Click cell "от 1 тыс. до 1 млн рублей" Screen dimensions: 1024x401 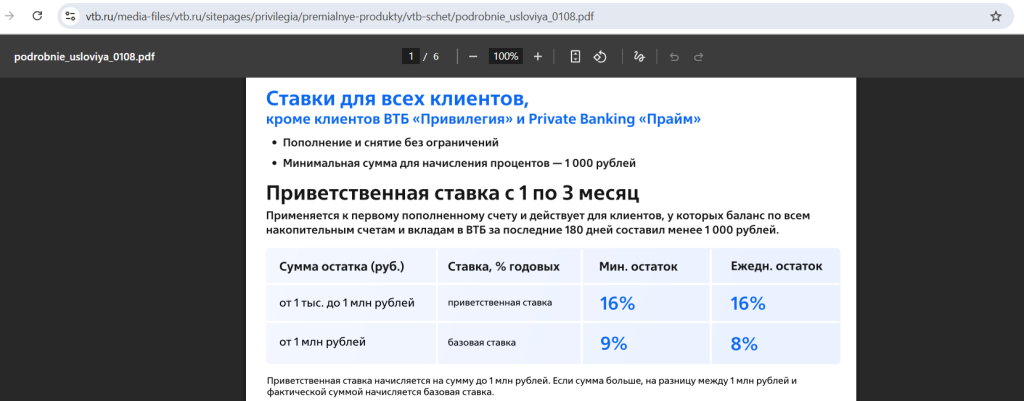(x=347, y=303)
